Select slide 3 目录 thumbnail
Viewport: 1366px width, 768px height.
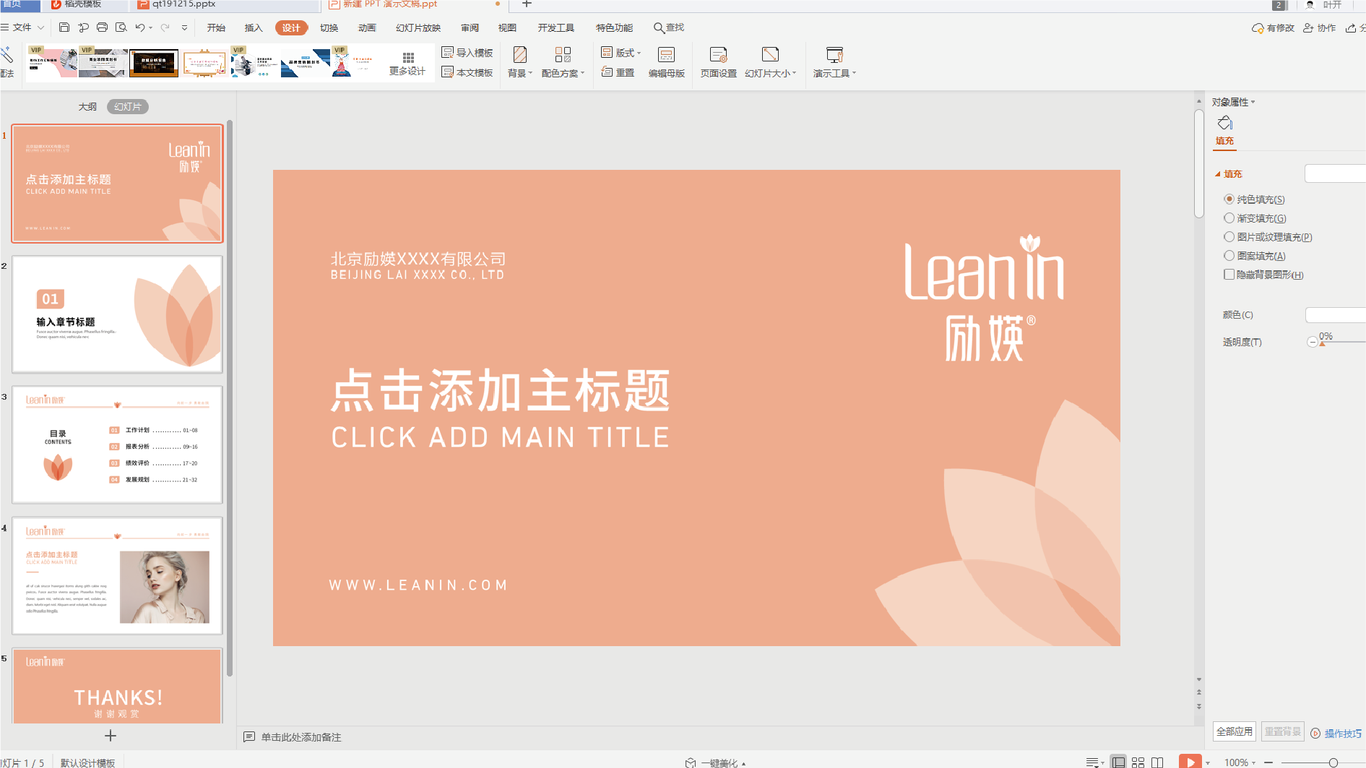[117, 445]
